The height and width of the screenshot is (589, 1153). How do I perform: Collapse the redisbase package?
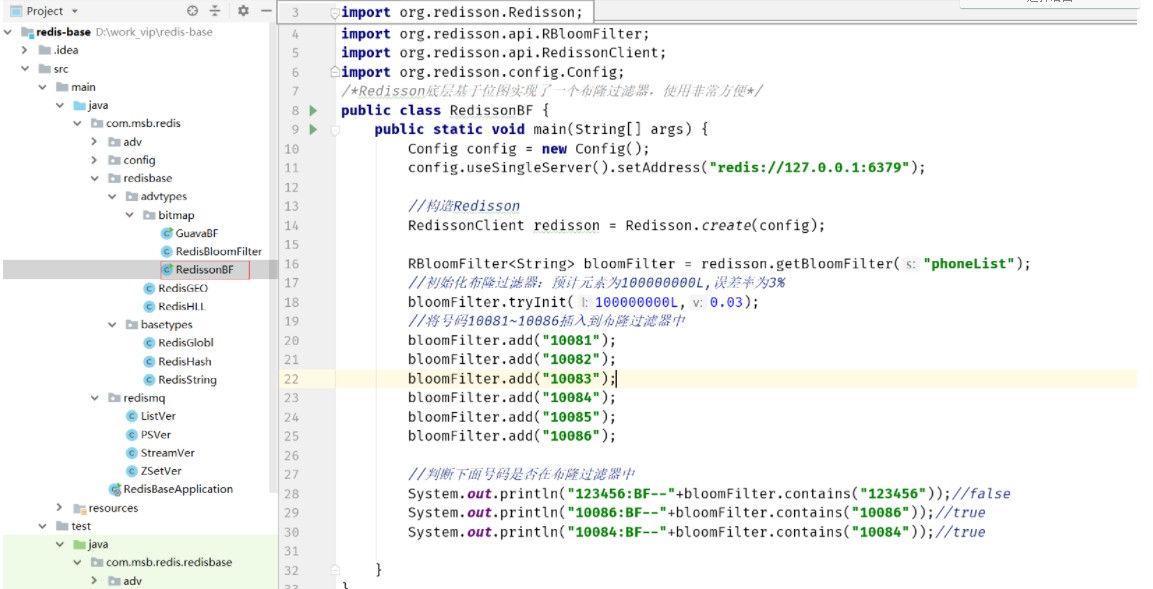(95, 178)
